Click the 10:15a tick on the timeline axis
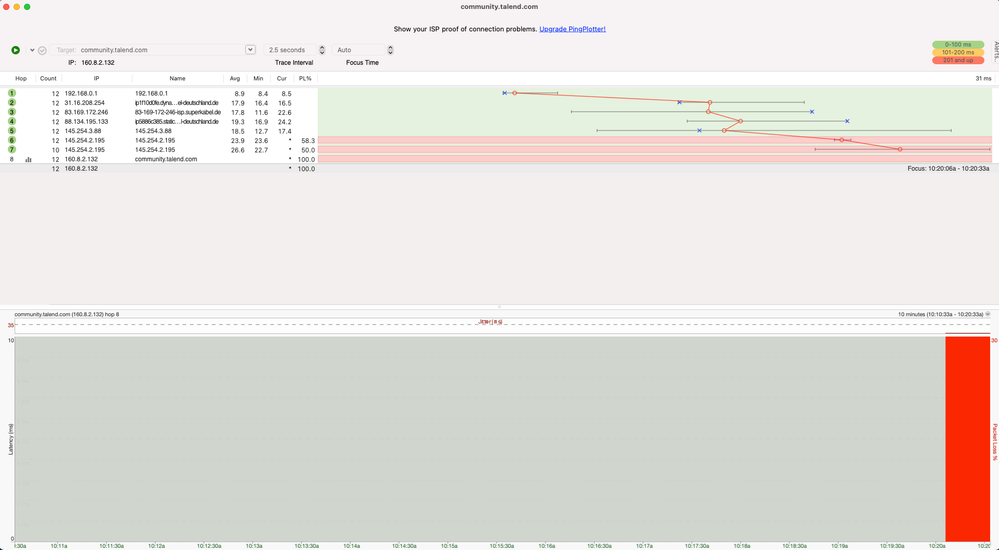The image size is (999, 550). pos(449,546)
